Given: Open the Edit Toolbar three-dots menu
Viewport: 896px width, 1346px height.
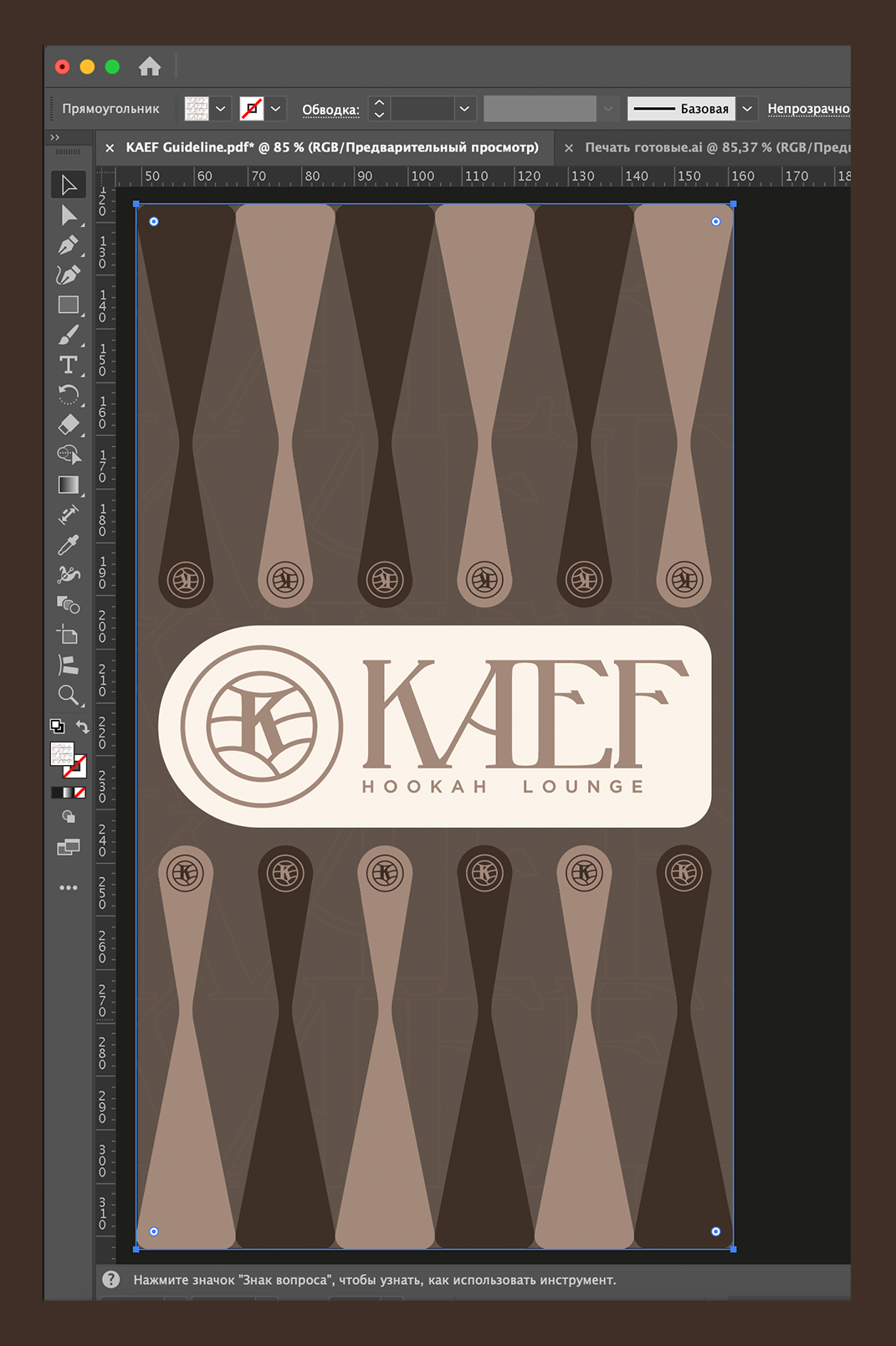Looking at the screenshot, I should pyautogui.click(x=69, y=887).
